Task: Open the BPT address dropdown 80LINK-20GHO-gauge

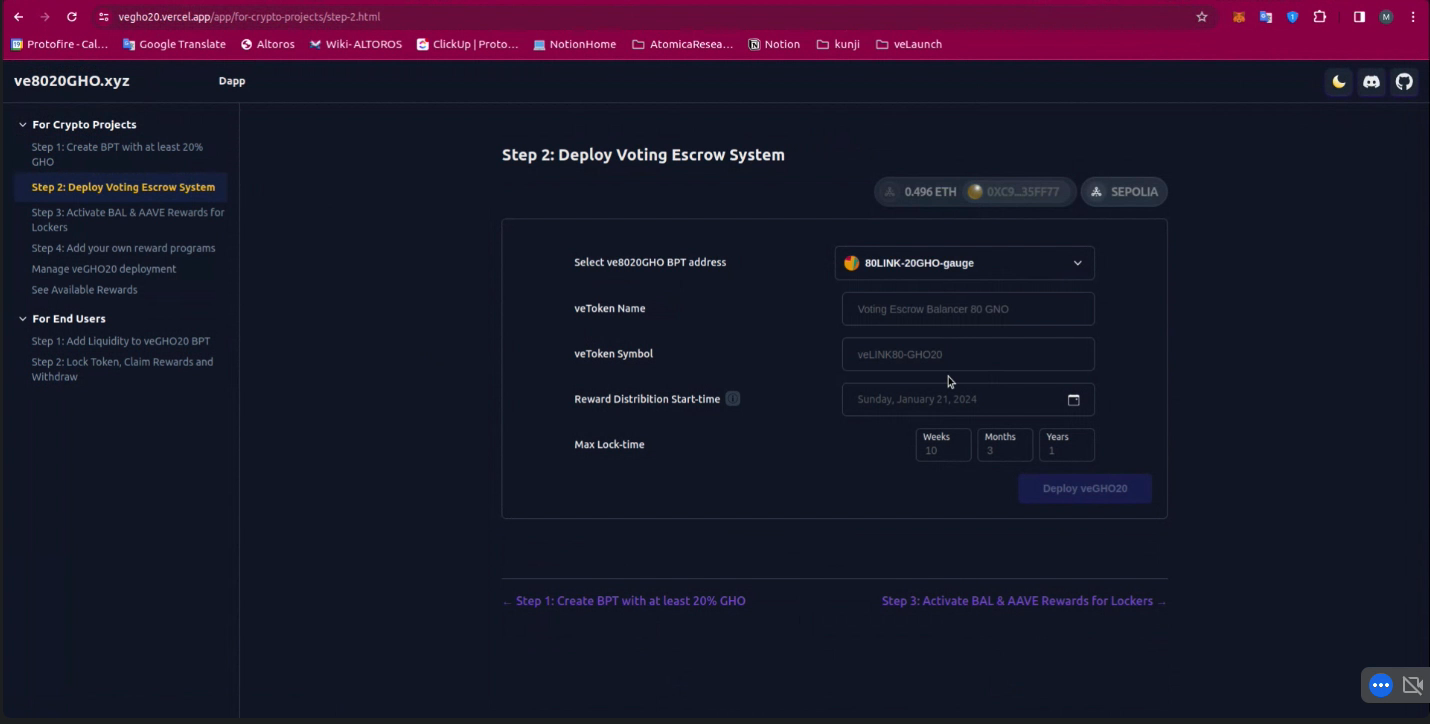Action: pos(964,263)
